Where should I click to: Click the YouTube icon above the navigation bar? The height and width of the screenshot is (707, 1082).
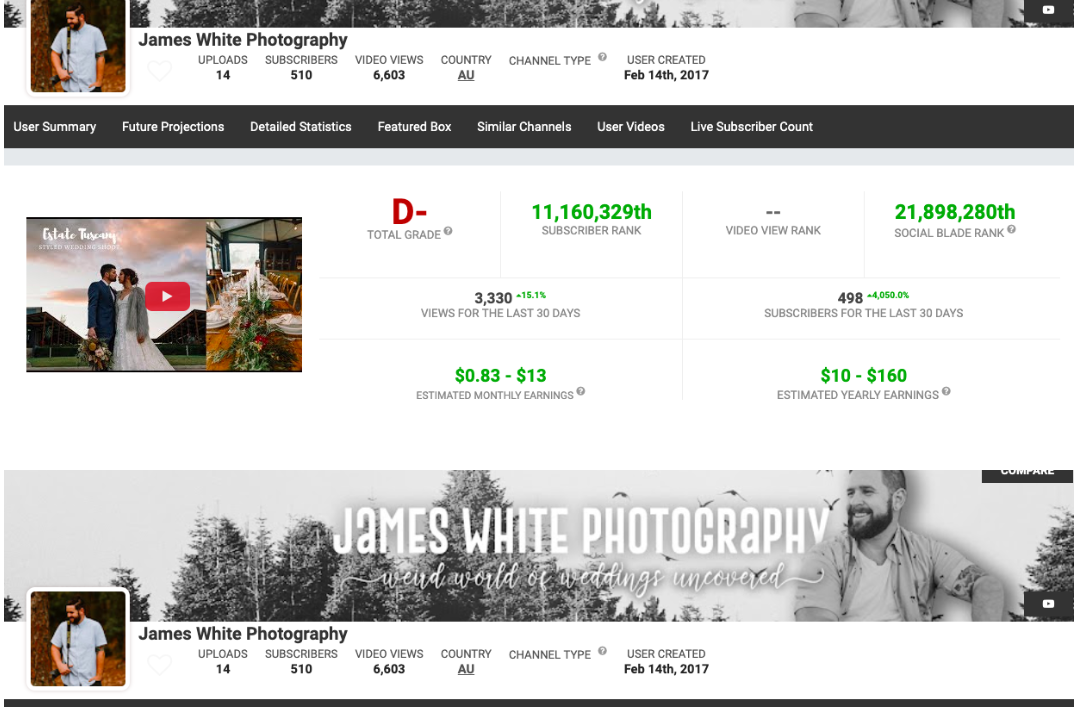[x=1048, y=10]
